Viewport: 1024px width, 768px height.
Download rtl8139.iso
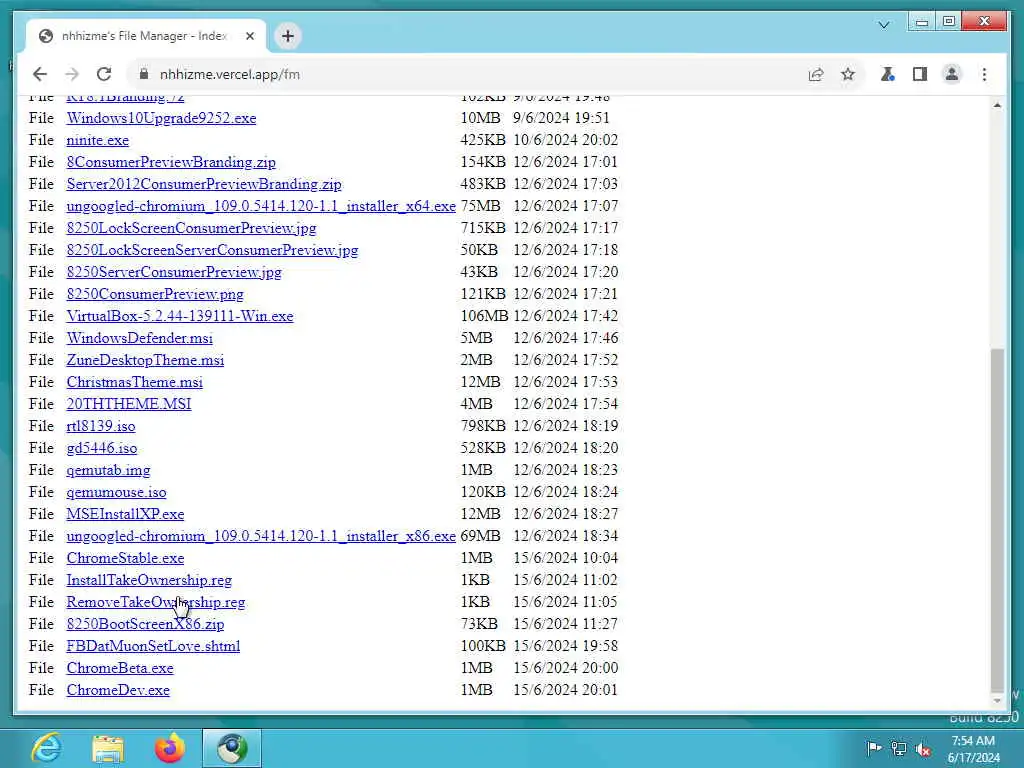click(101, 426)
